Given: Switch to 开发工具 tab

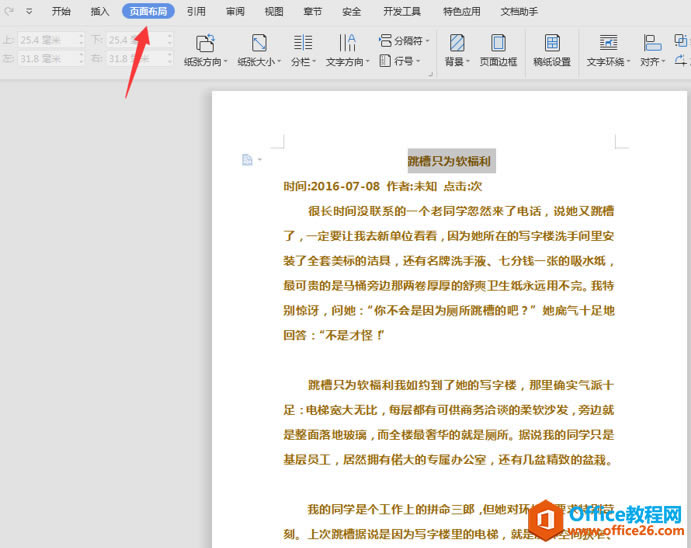Looking at the screenshot, I should pos(402,11).
